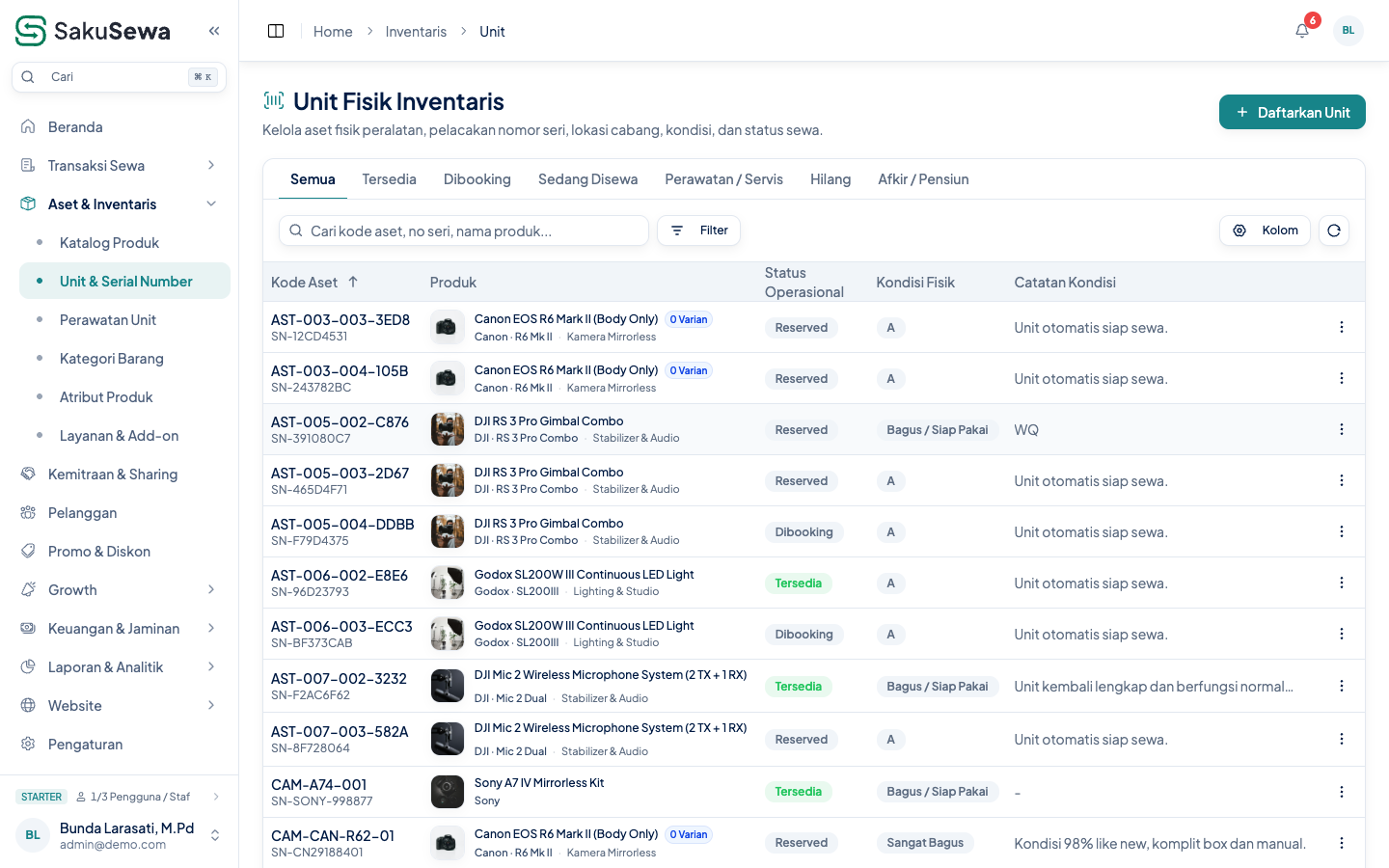Switch to the Sedang Disewa tab
Screen dimensions: 1389x868
[588, 179]
